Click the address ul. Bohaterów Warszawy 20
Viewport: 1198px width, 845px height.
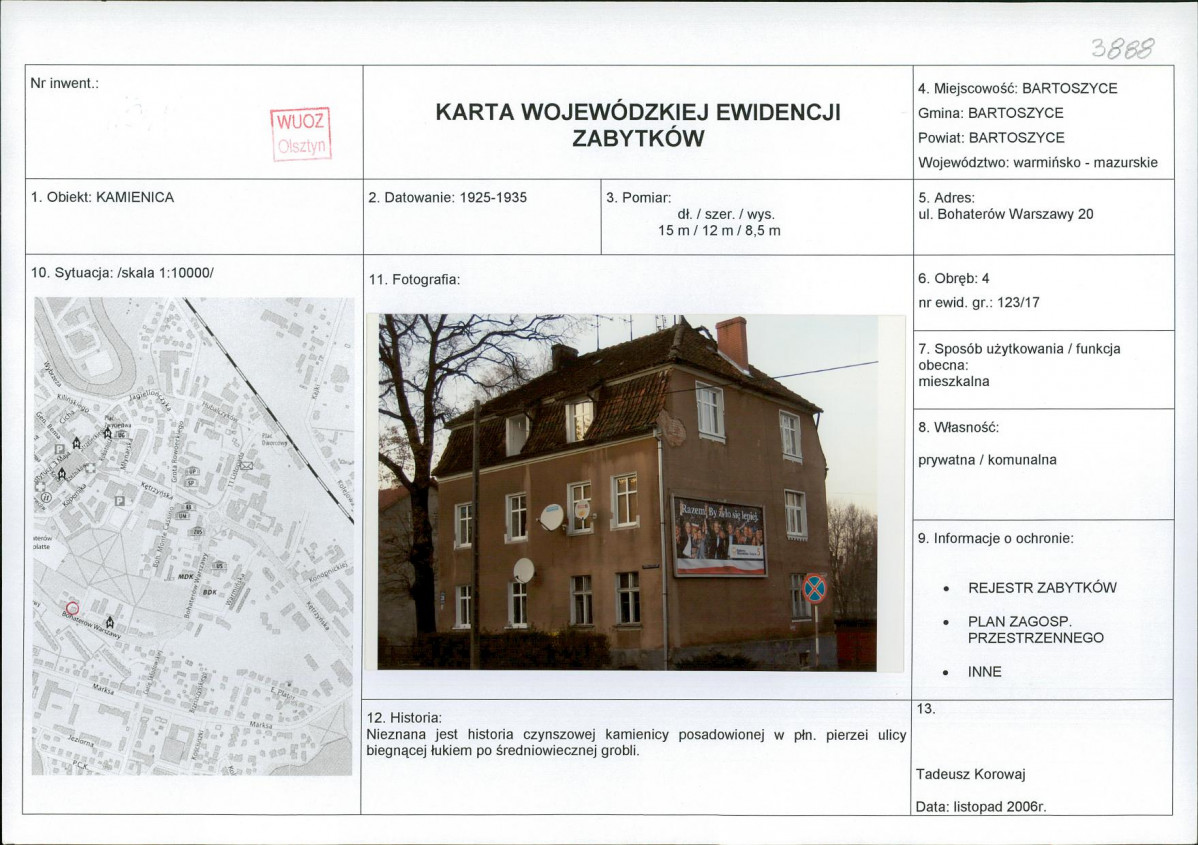click(1005, 214)
